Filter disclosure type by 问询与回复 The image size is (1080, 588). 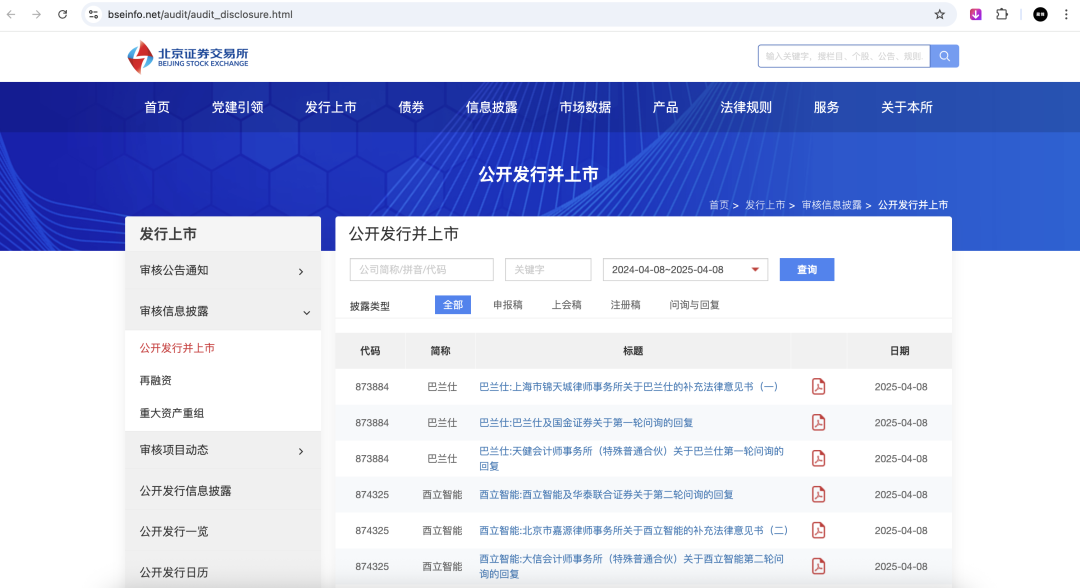694,305
